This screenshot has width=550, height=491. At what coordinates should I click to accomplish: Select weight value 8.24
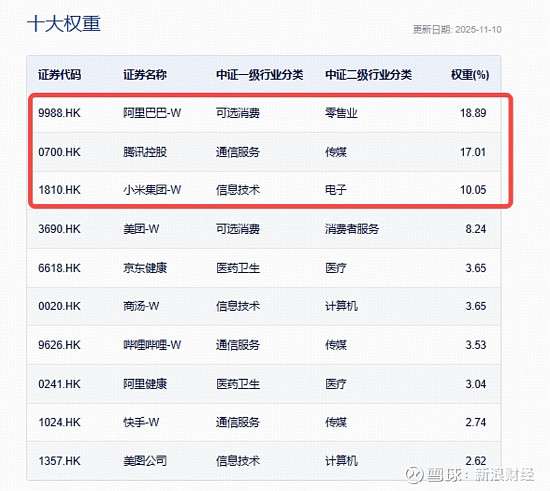point(476,229)
